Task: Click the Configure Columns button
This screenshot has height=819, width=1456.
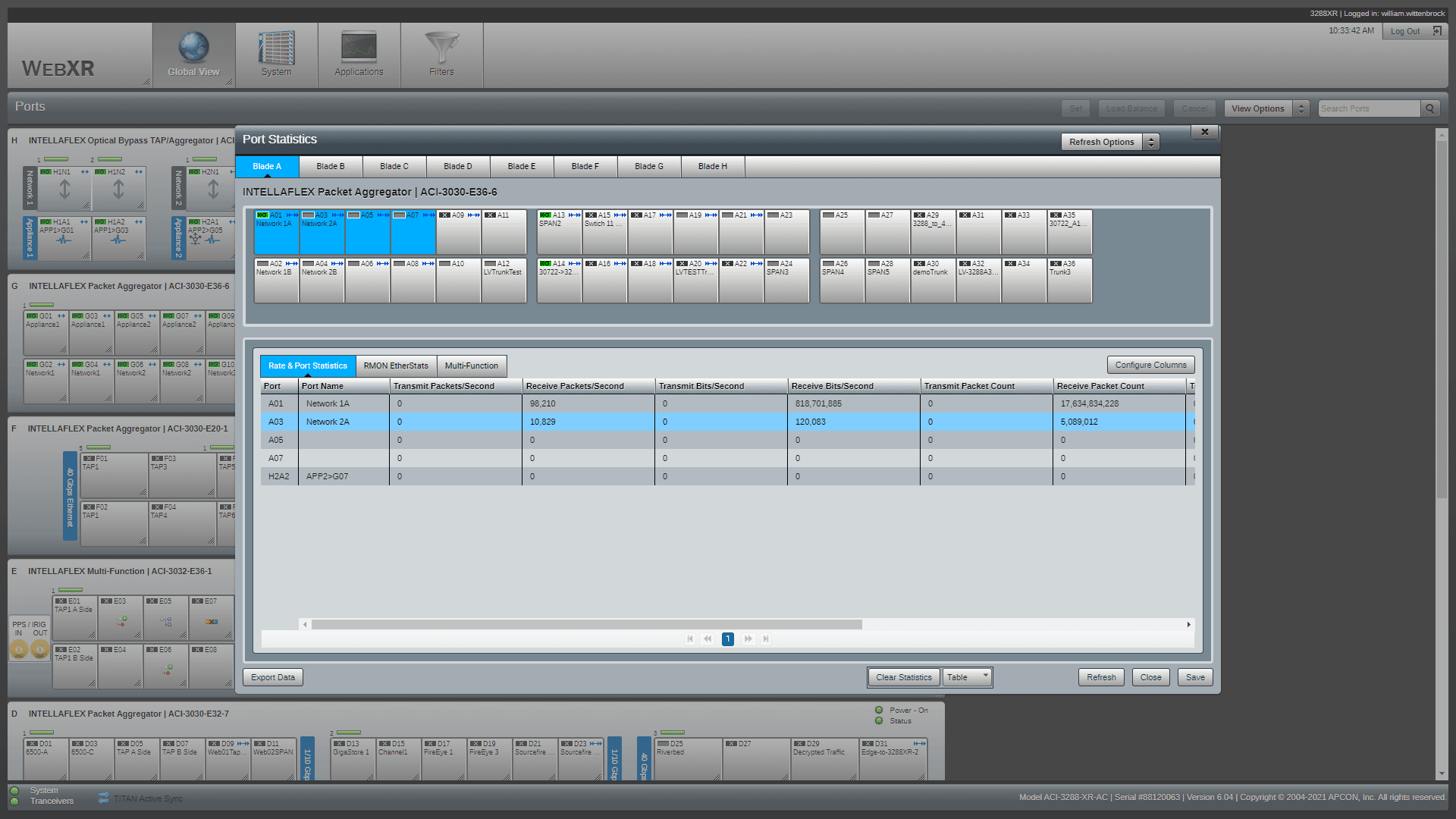Action: (1150, 365)
